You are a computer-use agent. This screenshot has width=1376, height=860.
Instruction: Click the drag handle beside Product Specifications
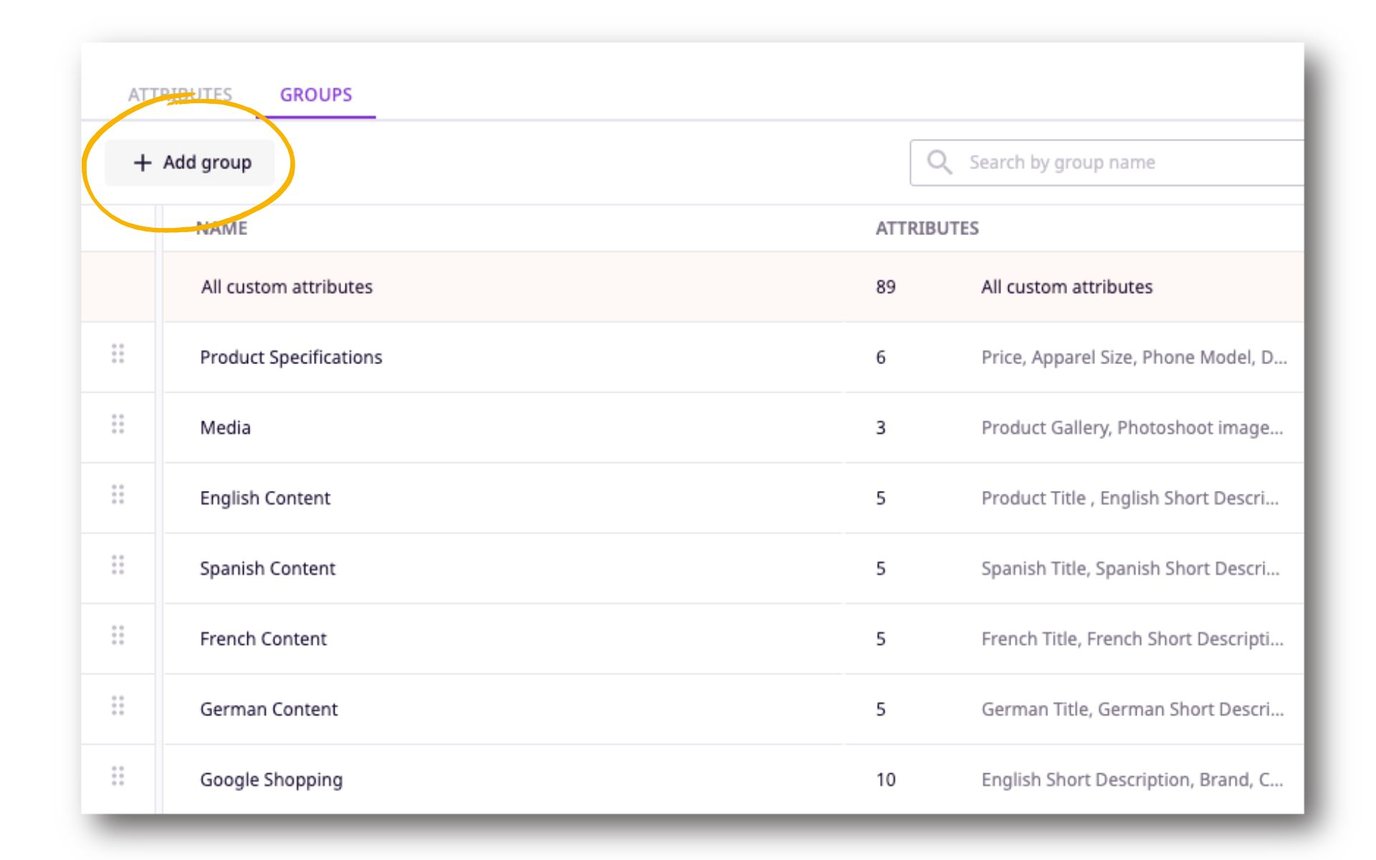[116, 356]
